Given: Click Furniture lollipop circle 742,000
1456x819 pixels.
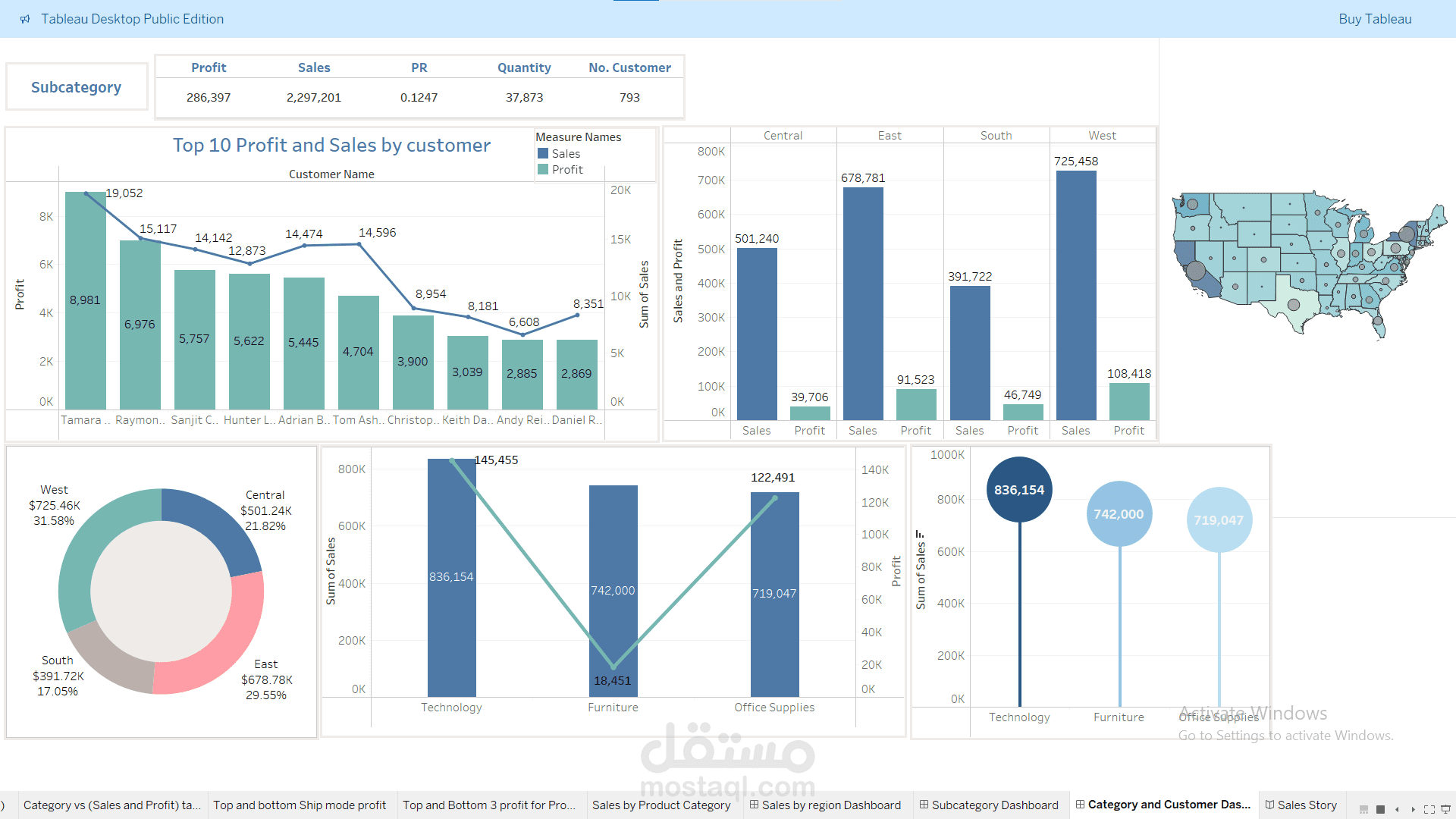Looking at the screenshot, I should point(1119,514).
